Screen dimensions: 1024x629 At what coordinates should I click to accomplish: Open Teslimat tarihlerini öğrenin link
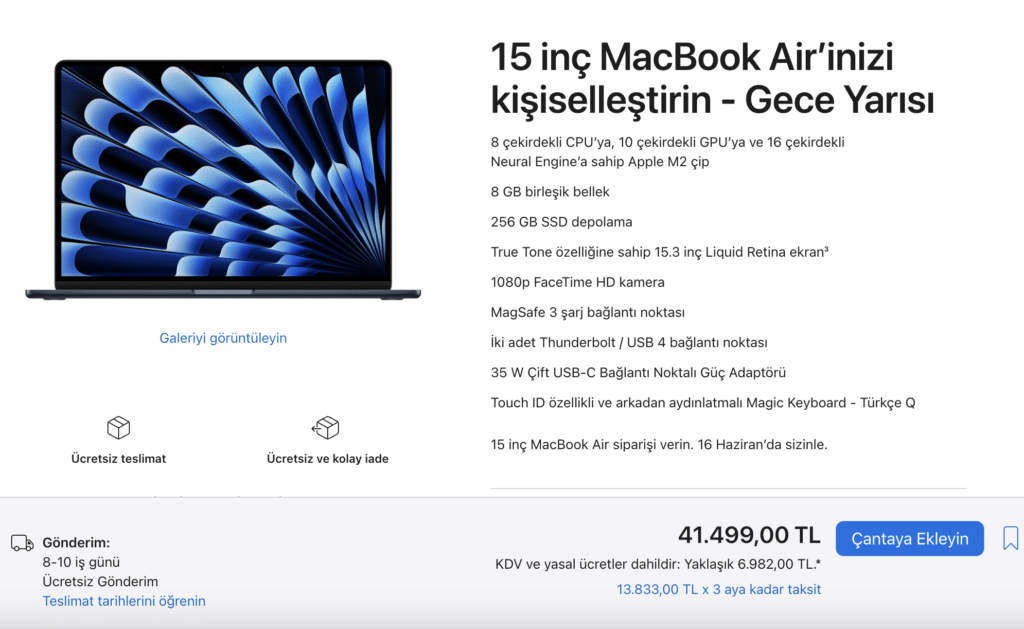pyautogui.click(x=124, y=601)
